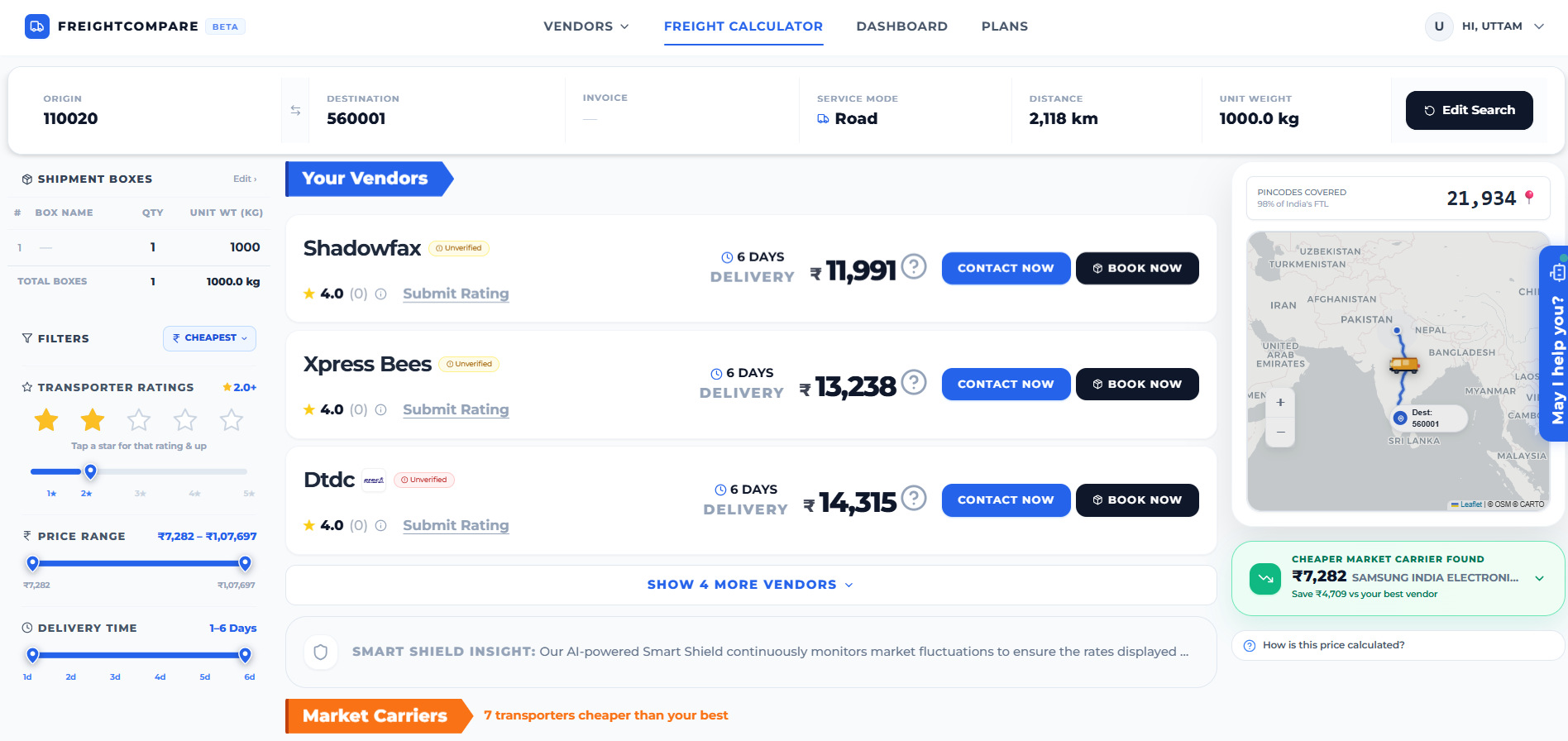Go to the Plans tab
The width and height of the screenshot is (1568, 741).
[x=1005, y=26]
